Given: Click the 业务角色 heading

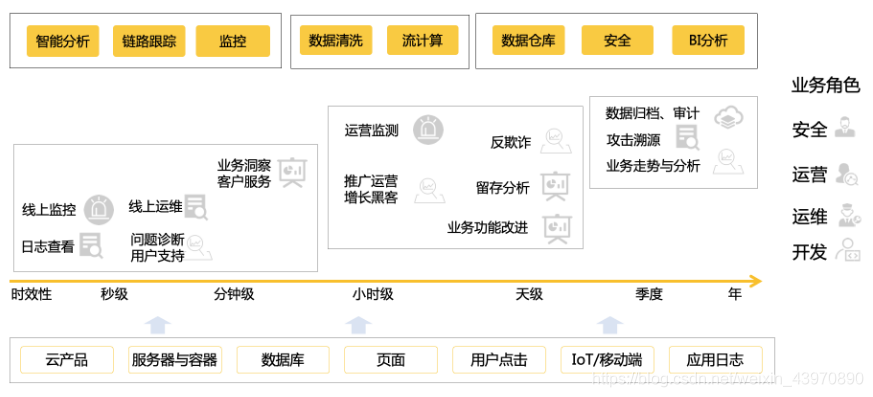Looking at the screenshot, I should coord(826,85).
